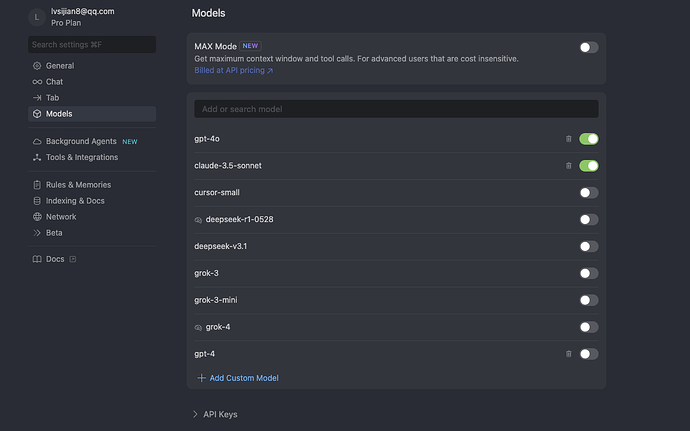The width and height of the screenshot is (690, 431).
Task: Switch on the grok-3 toggle
Action: pos(589,273)
